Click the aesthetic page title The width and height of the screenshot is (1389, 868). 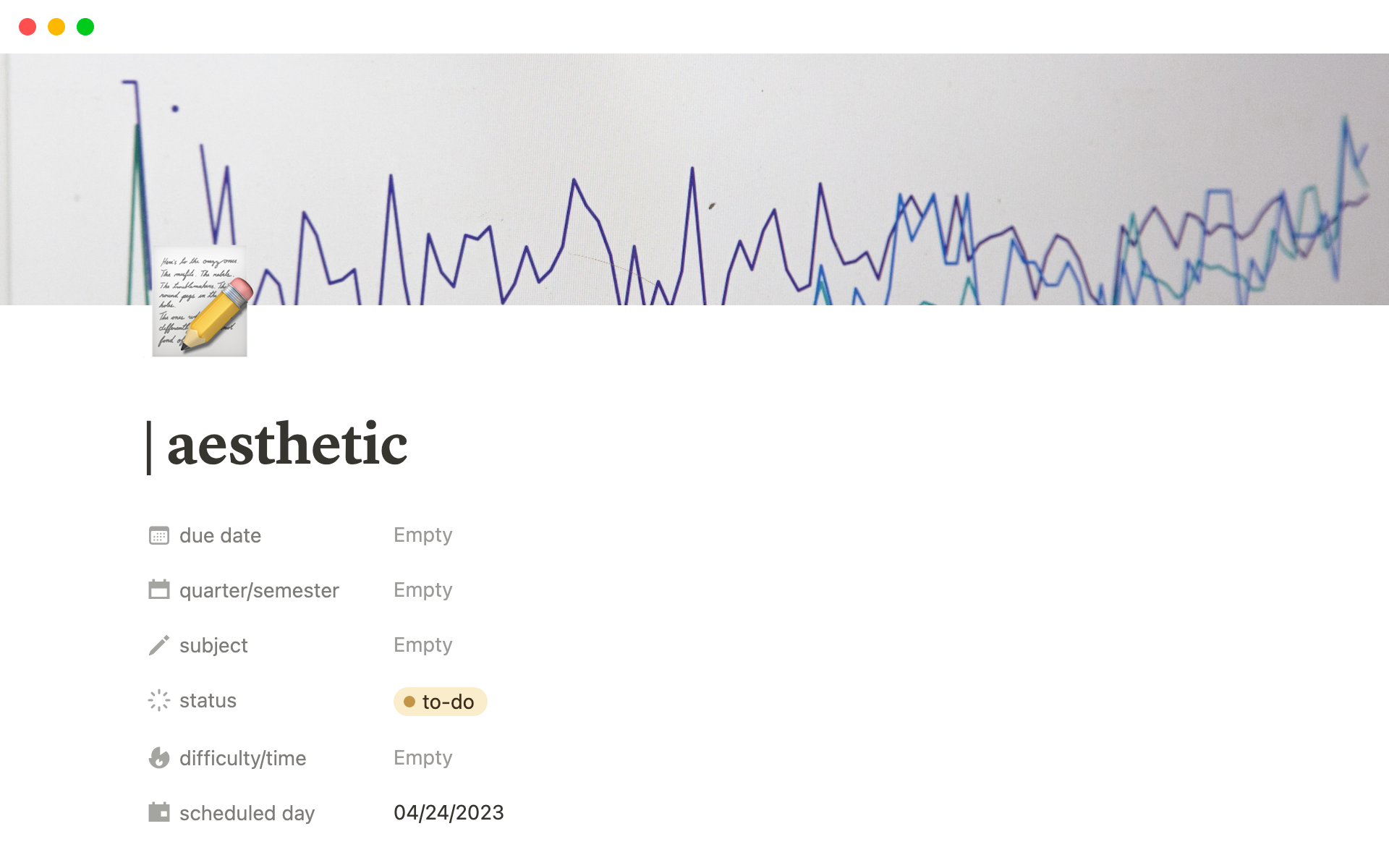(x=287, y=444)
